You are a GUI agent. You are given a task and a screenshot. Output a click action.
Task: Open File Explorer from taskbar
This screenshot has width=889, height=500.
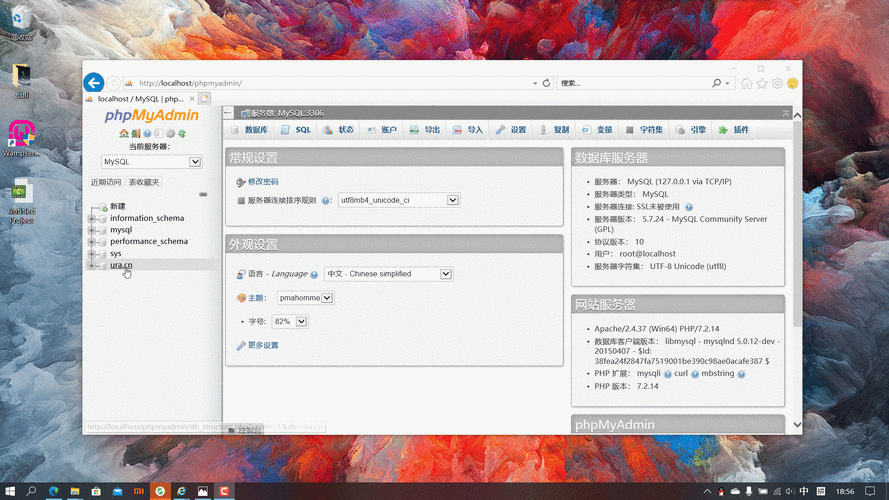pyautogui.click(x=75, y=491)
